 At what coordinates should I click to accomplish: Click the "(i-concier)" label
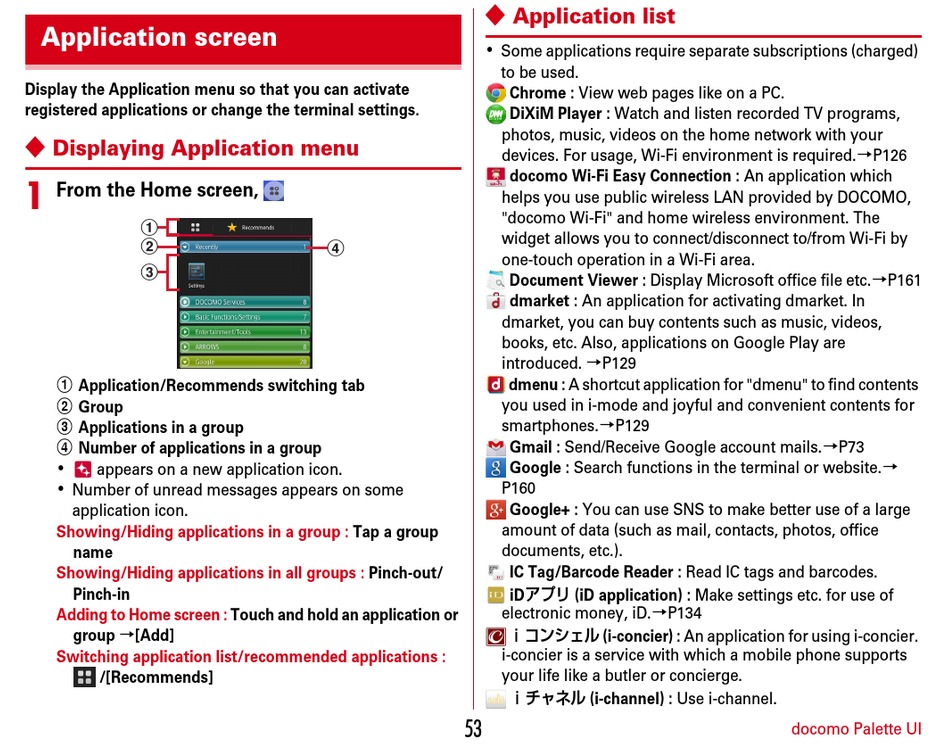[x=638, y=637]
